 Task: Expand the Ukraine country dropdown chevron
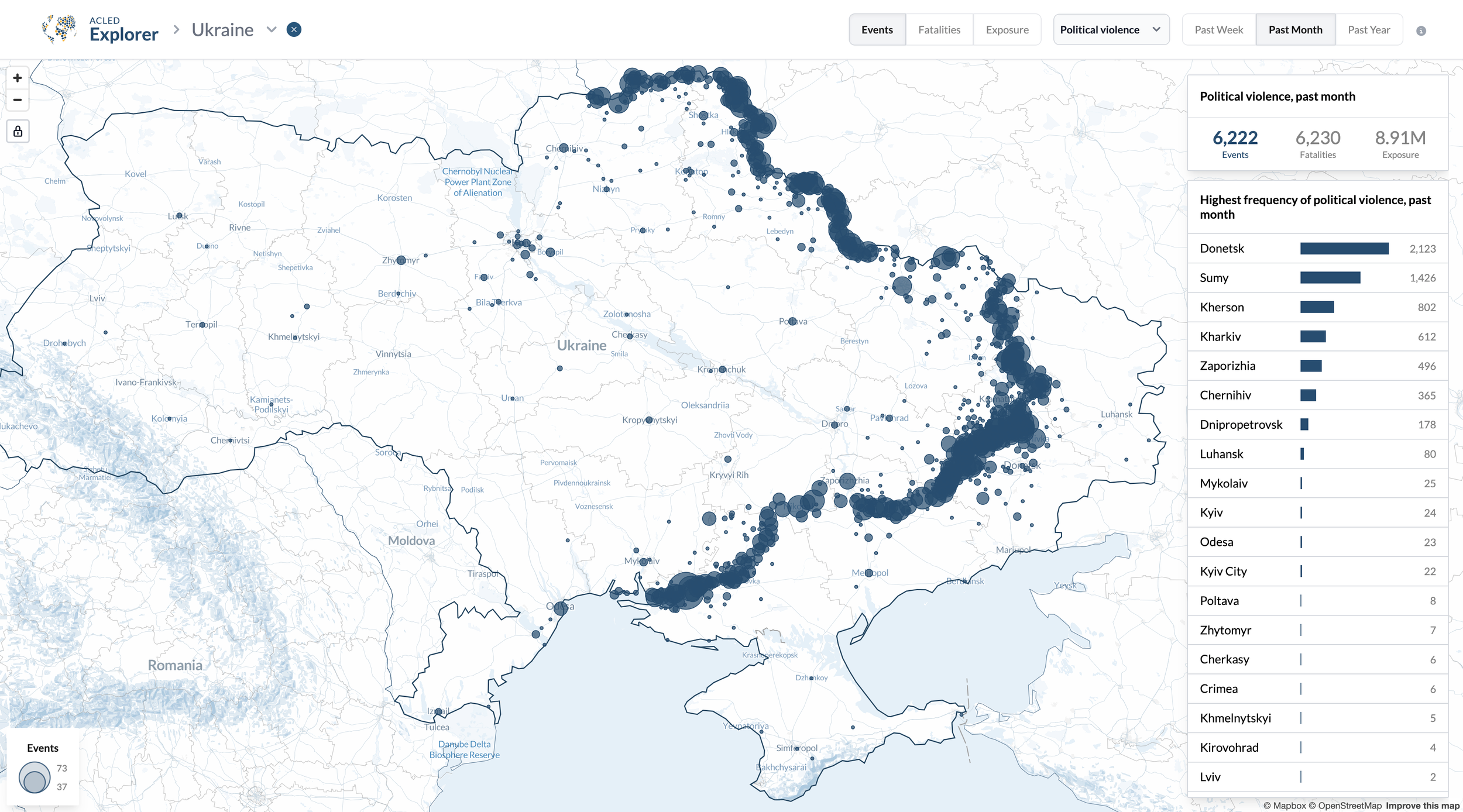pyautogui.click(x=272, y=30)
